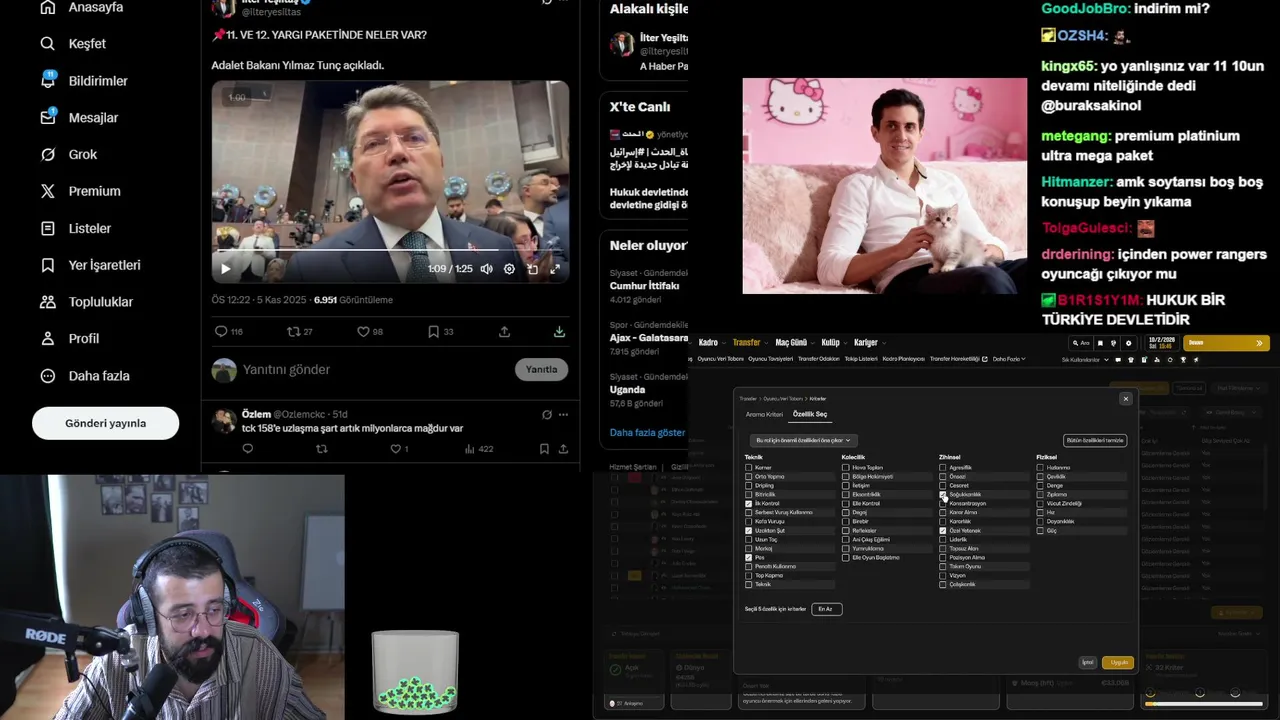Viewport: 1280px width, 720px height.
Task: Open Bildirimler bell icon in X sidebar
Action: (x=47, y=80)
